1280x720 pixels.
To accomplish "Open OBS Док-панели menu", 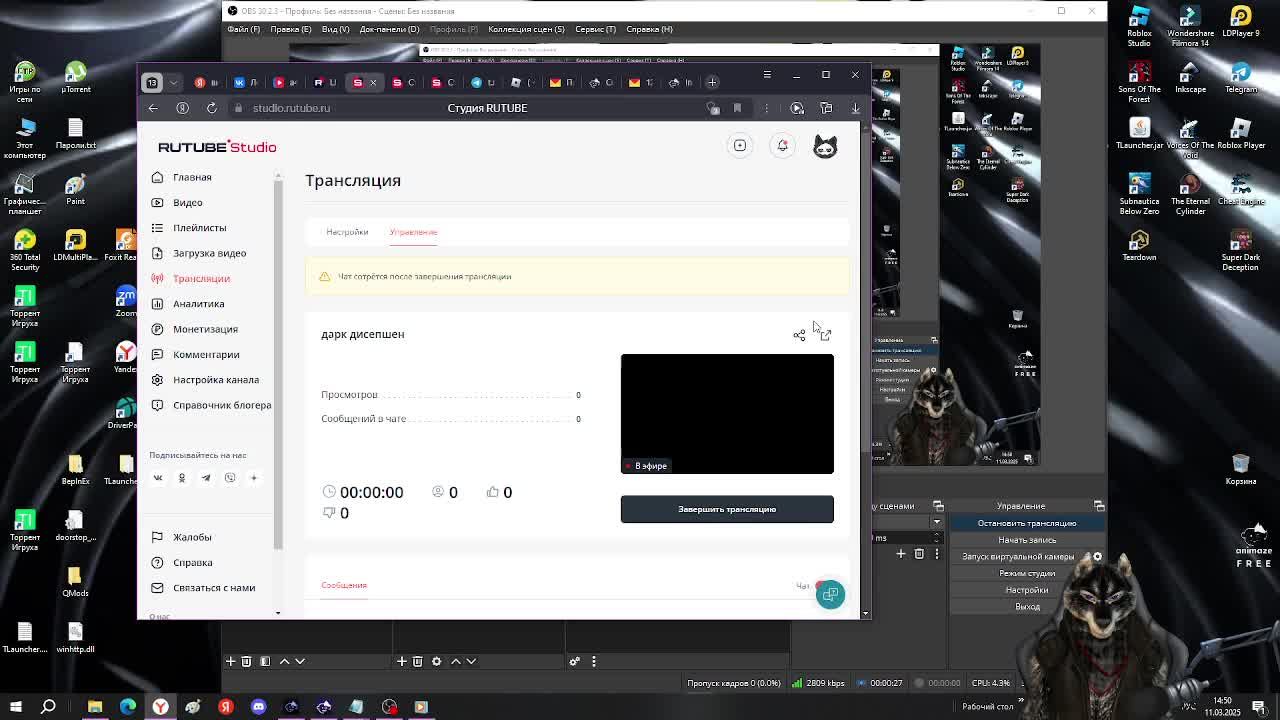I will click(389, 29).
